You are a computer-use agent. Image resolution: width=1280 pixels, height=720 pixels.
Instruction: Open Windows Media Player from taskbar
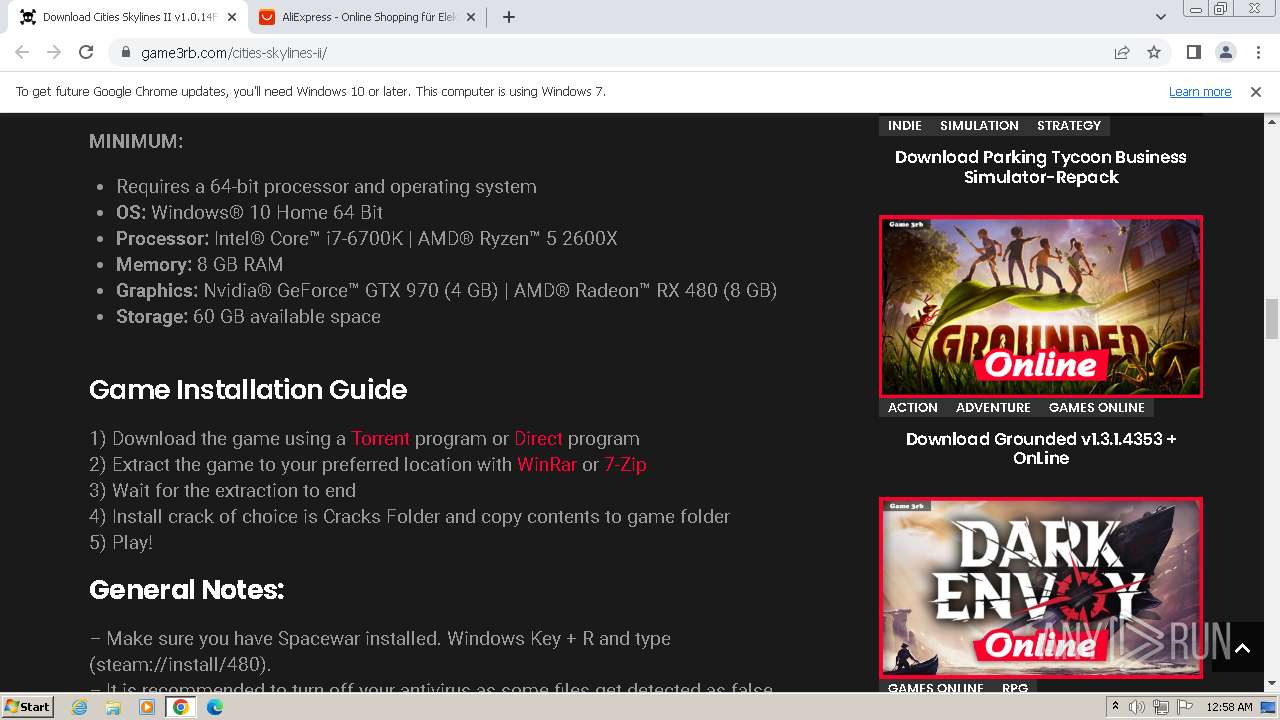coord(147,707)
